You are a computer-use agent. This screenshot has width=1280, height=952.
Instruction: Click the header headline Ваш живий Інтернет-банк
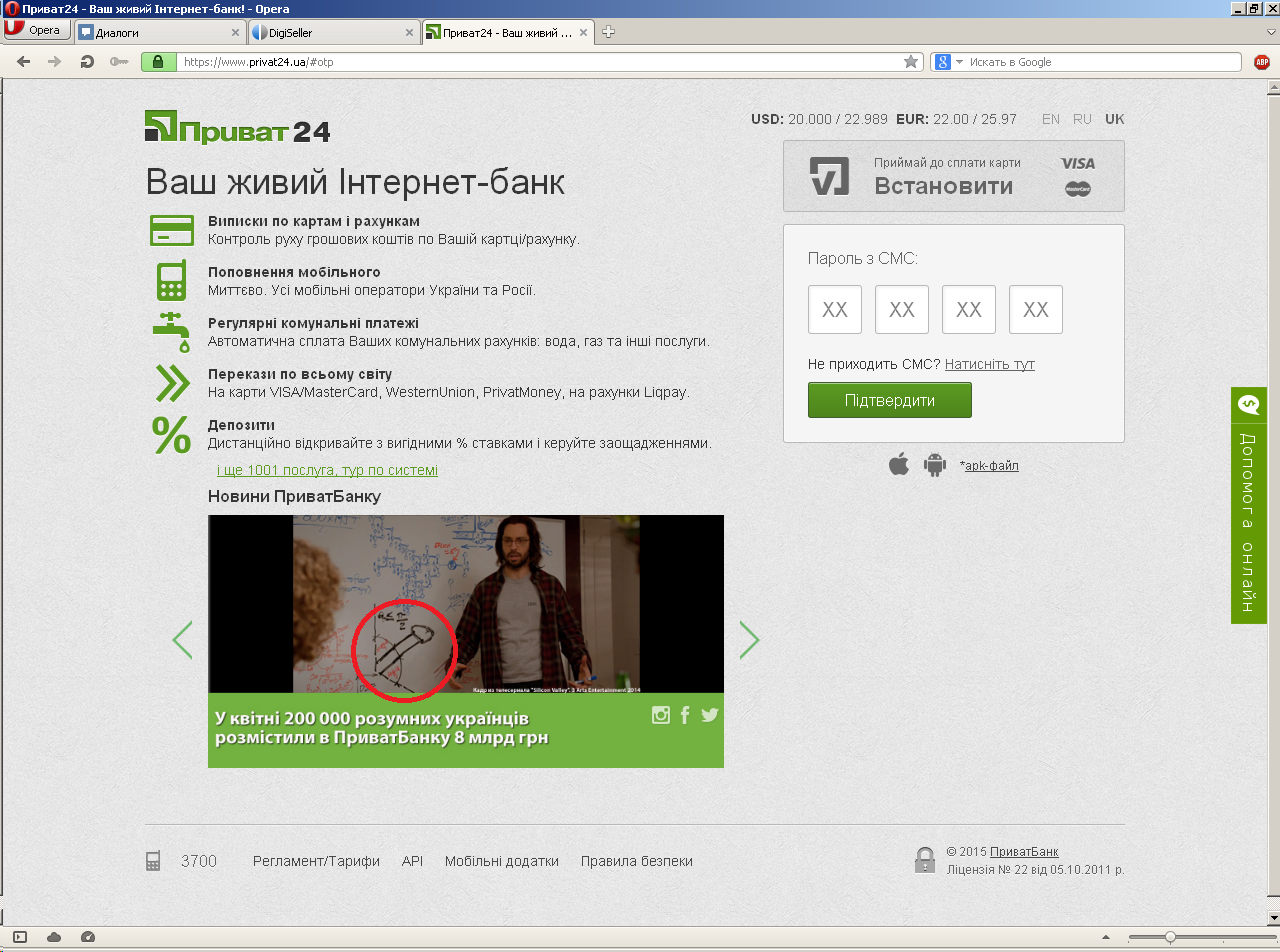[x=355, y=183]
